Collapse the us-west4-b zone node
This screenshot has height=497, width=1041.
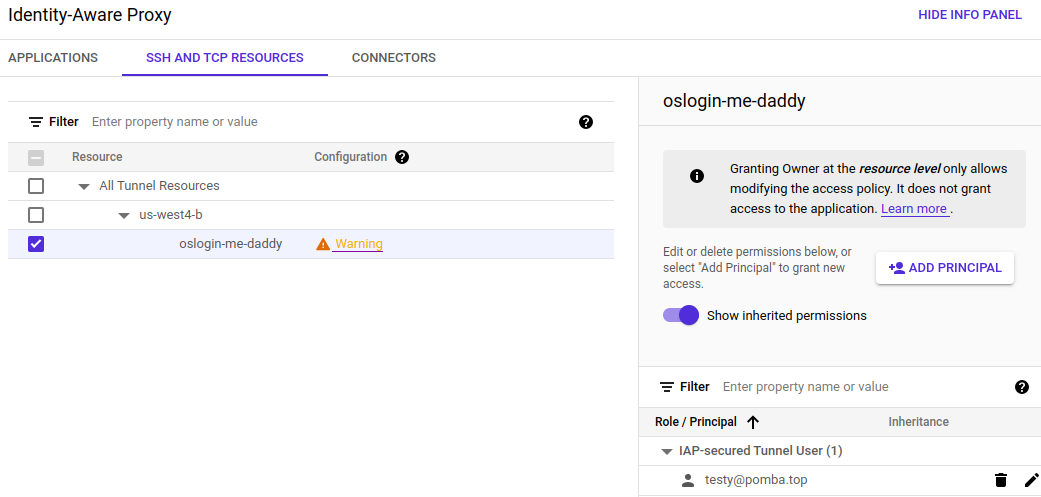(x=124, y=215)
